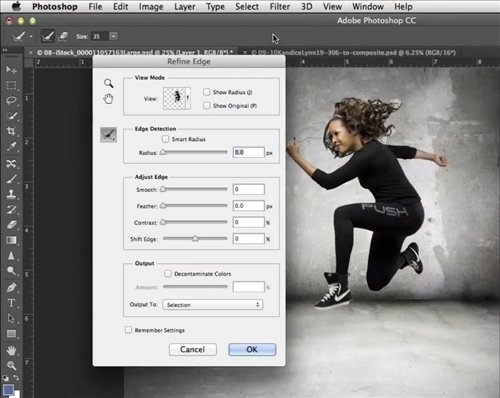Select the History Brush tool
The height and width of the screenshot is (398, 500).
[11, 209]
